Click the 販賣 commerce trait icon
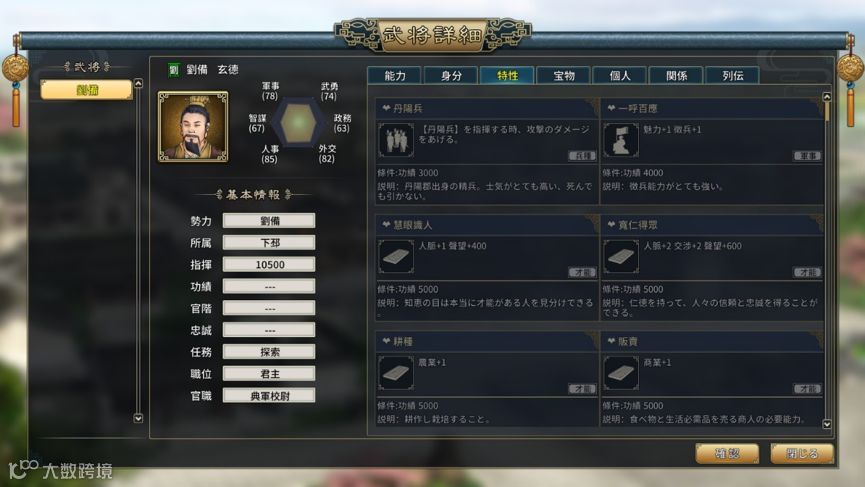Viewport: 865px width, 487px height. pyautogui.click(x=621, y=373)
